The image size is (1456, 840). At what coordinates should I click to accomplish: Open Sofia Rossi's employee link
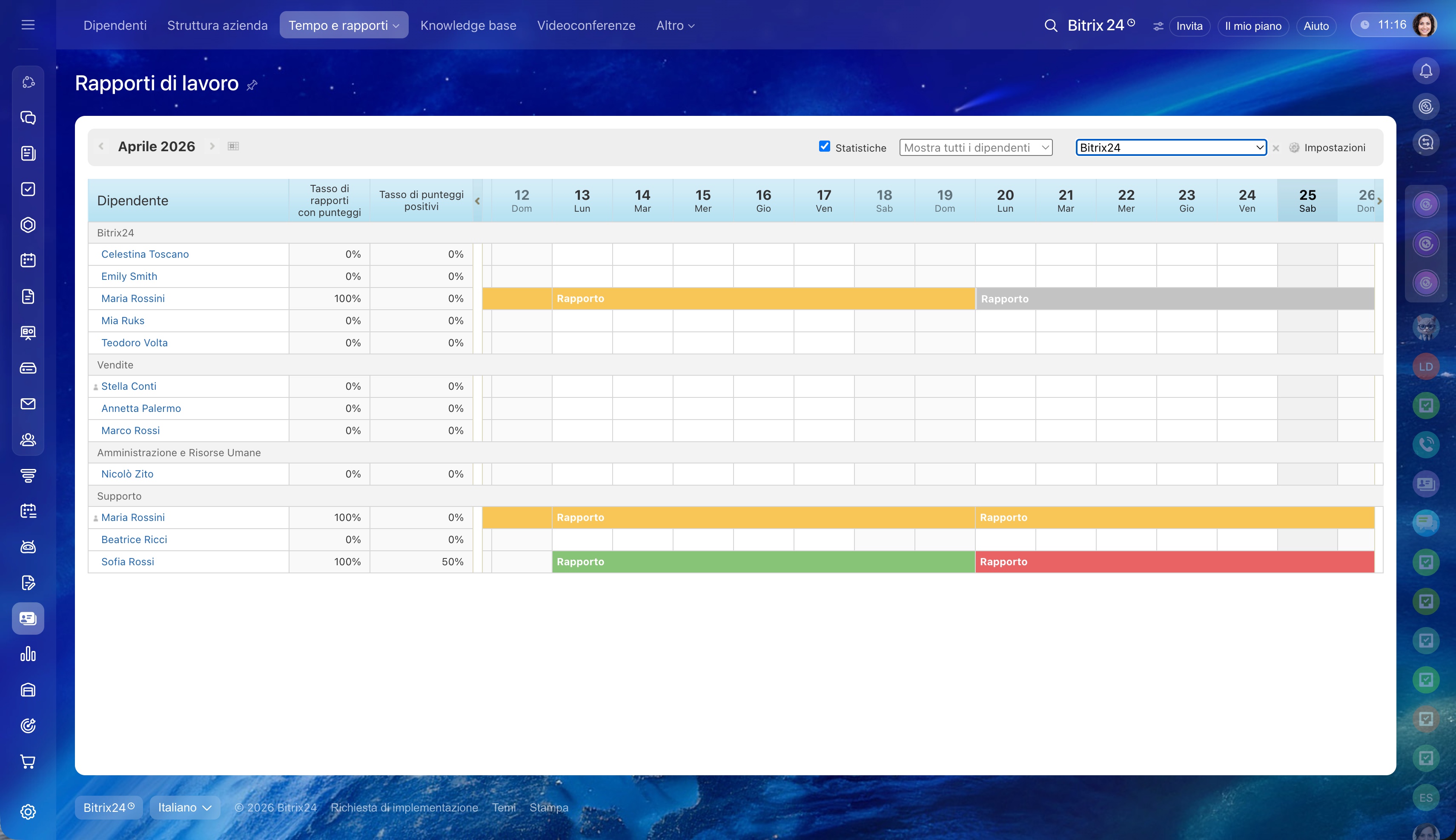coord(127,561)
